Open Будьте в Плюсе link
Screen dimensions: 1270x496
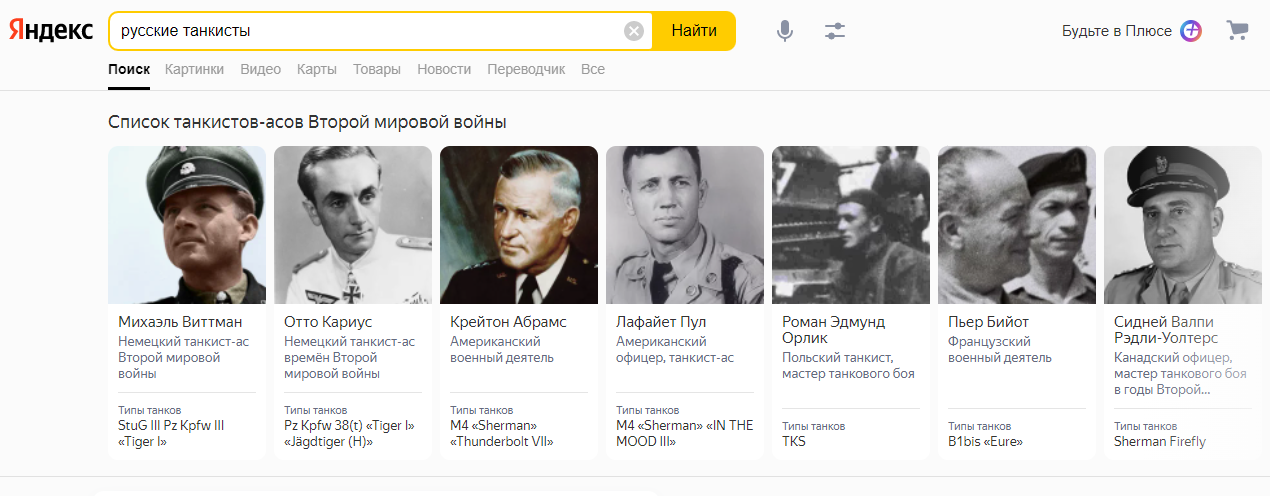coord(1117,31)
